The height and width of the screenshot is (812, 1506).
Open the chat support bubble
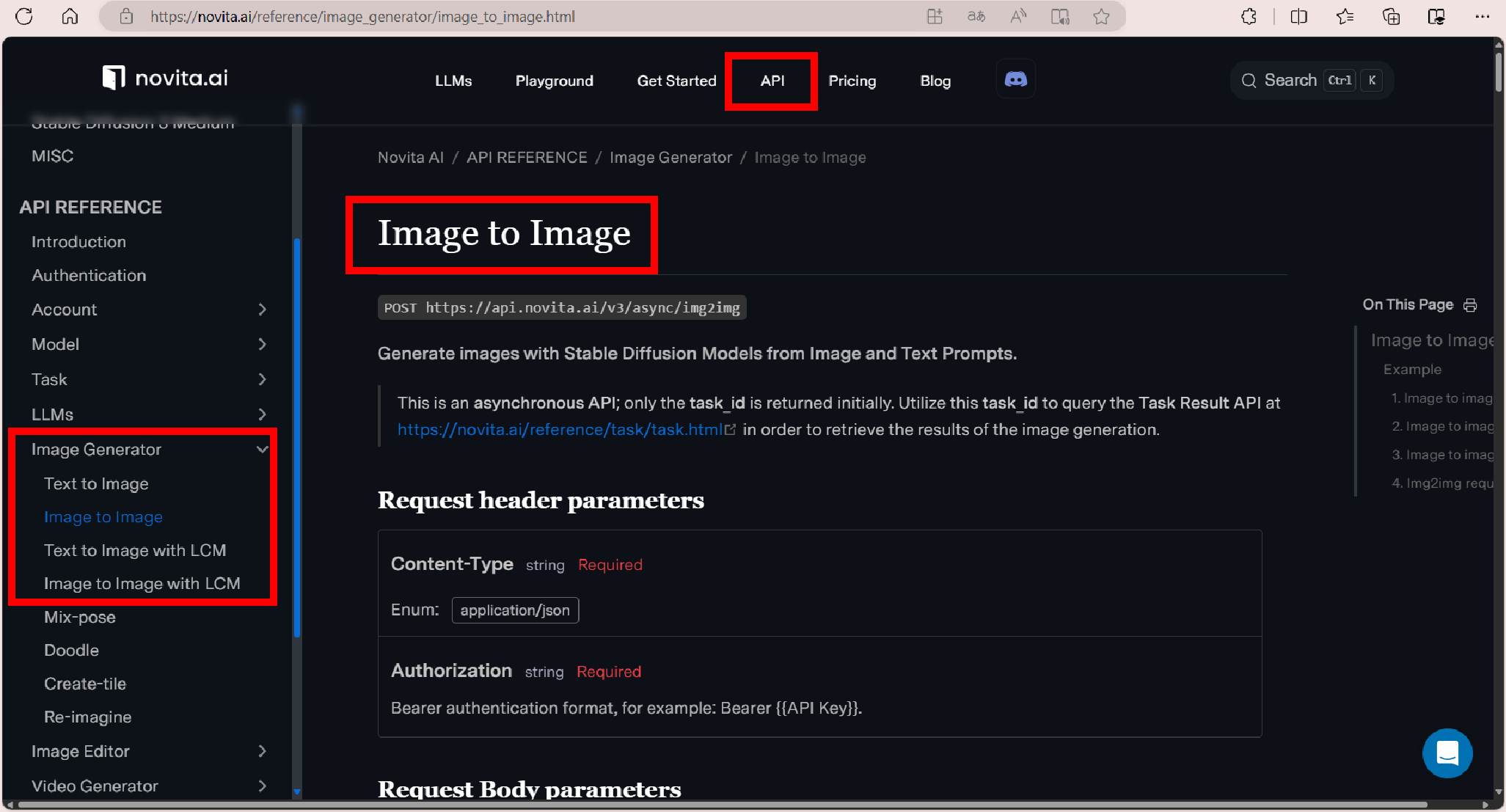(1447, 753)
